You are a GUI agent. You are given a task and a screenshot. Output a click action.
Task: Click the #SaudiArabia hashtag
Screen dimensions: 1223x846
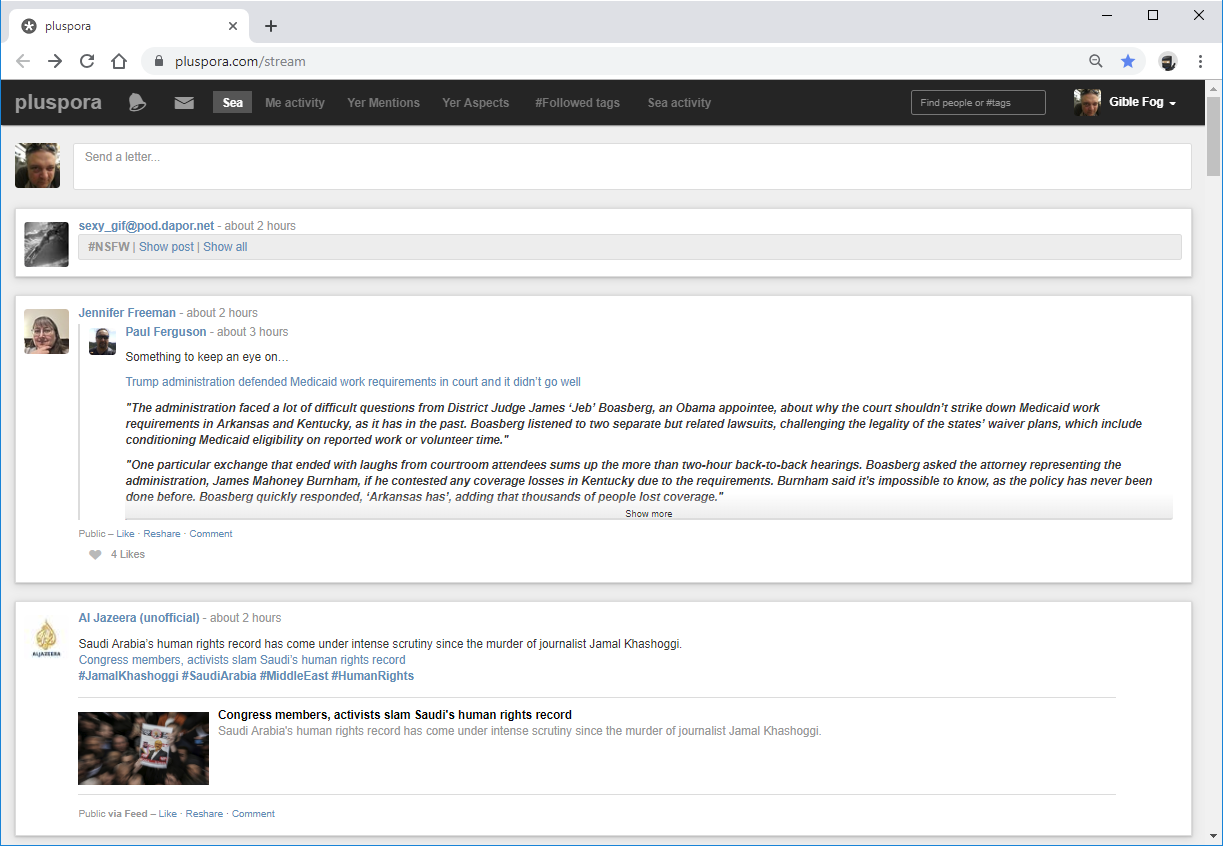click(219, 676)
